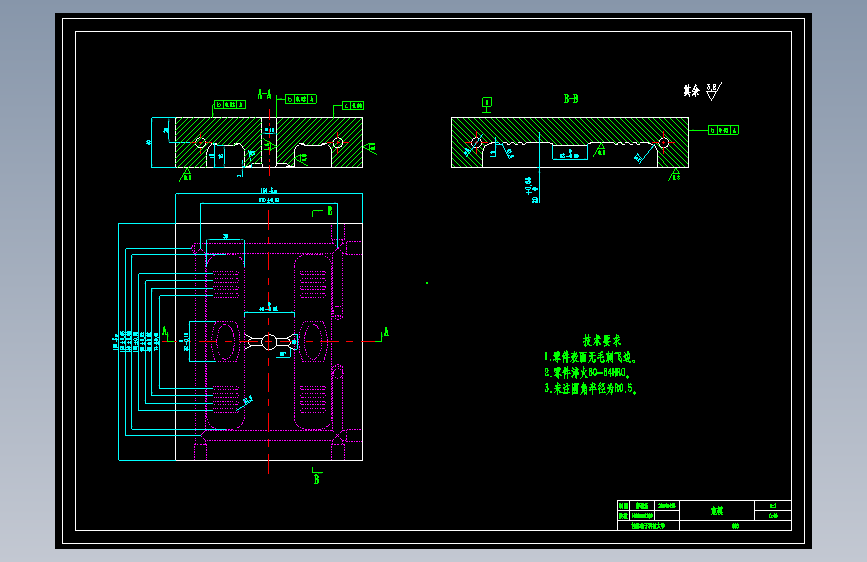Select the left hole in A-A section

200,143
